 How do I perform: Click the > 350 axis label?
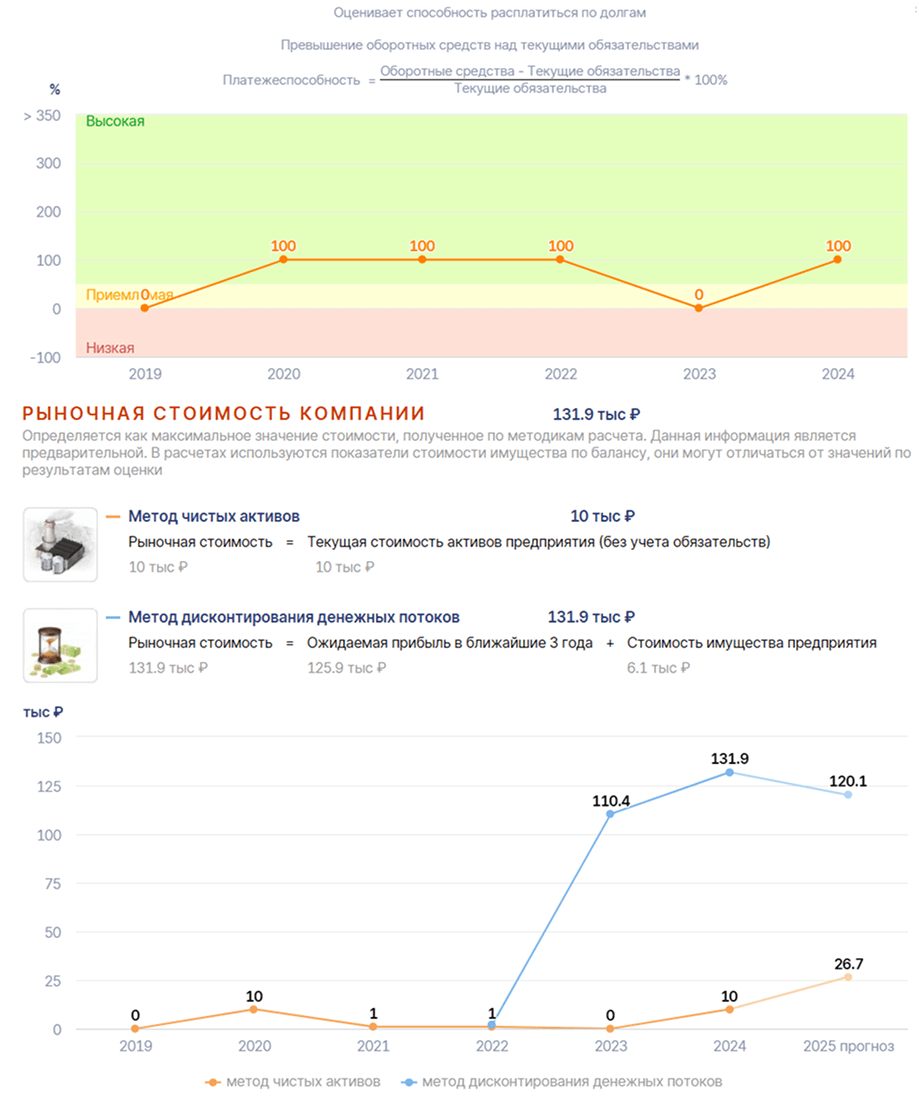pyautogui.click(x=42, y=116)
